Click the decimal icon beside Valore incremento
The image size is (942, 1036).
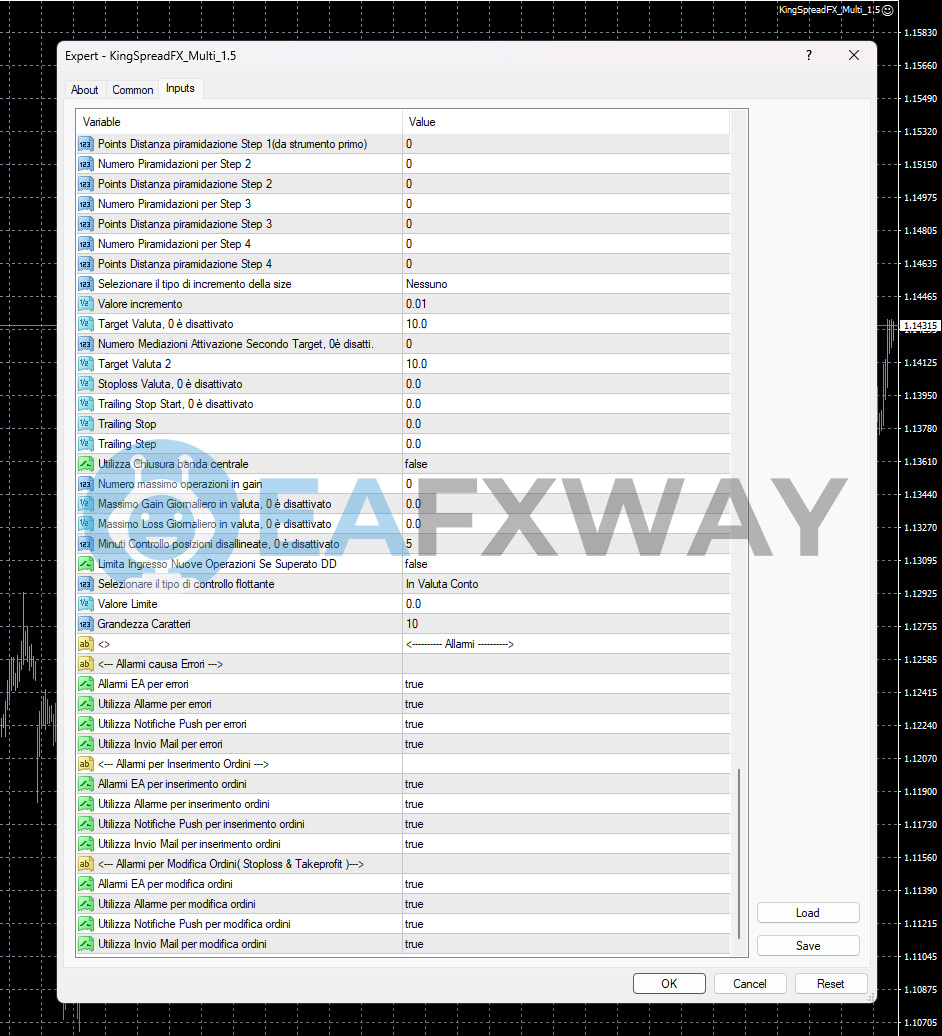pyautogui.click(x=85, y=303)
